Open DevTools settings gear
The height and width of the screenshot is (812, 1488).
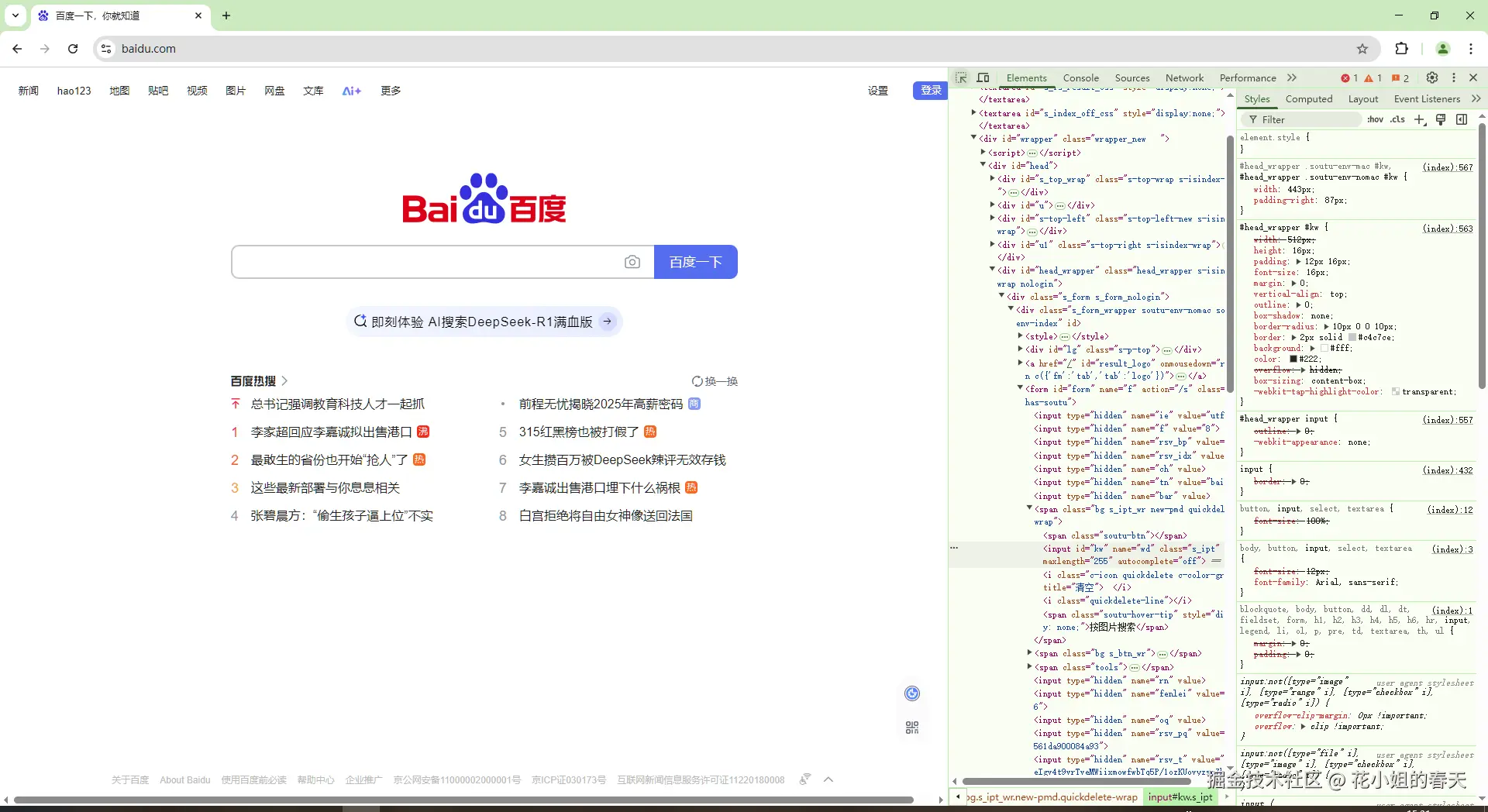[x=1432, y=77]
